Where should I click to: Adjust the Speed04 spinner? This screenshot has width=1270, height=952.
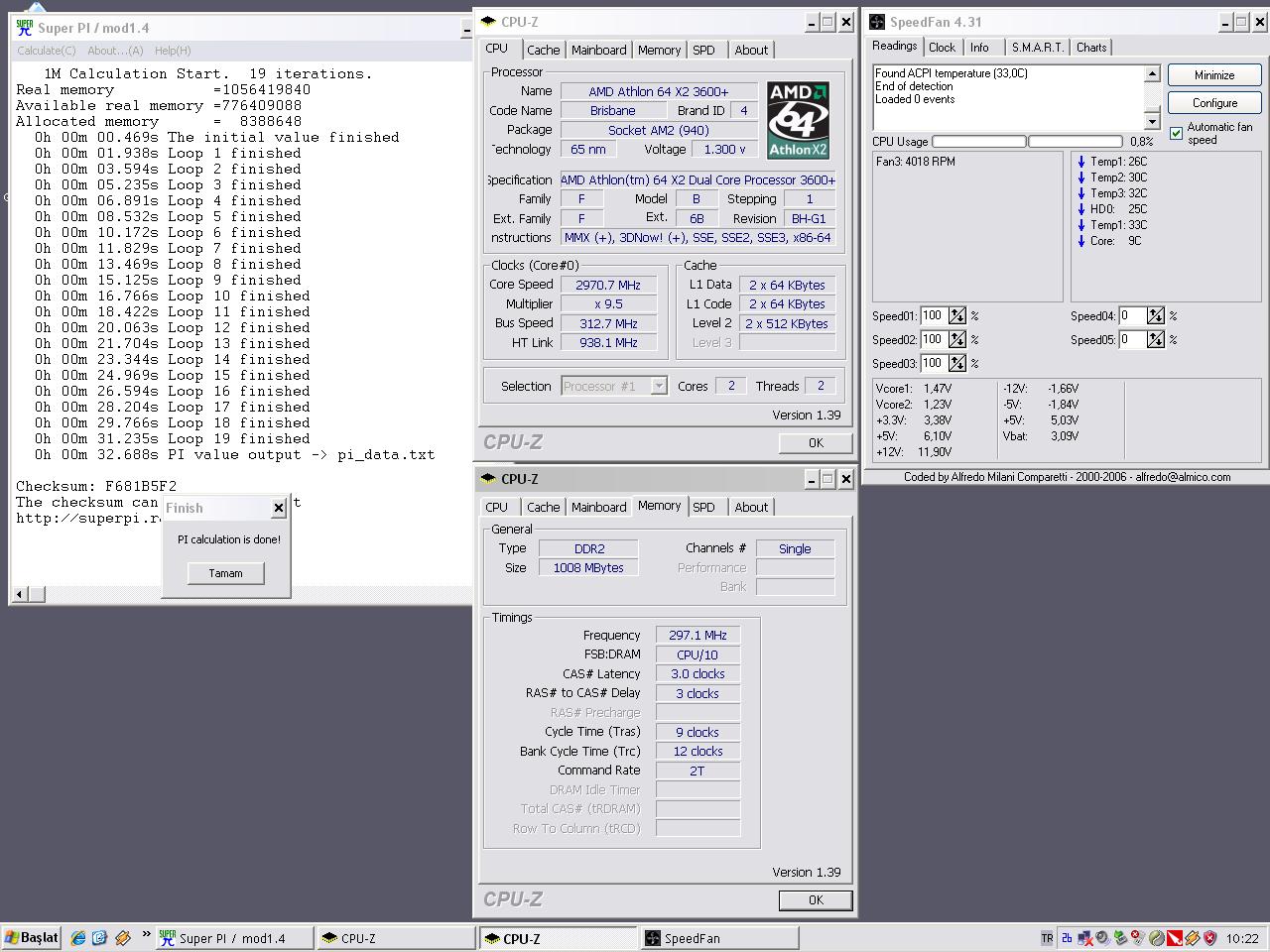pyautogui.click(x=1155, y=315)
